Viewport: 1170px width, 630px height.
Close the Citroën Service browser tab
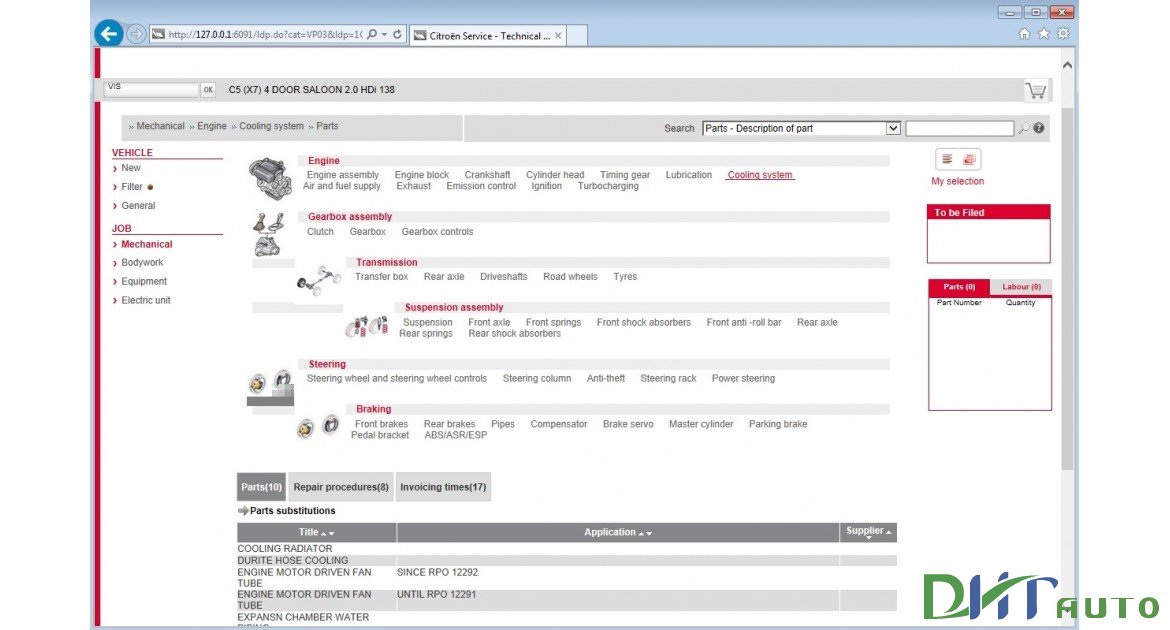point(557,35)
